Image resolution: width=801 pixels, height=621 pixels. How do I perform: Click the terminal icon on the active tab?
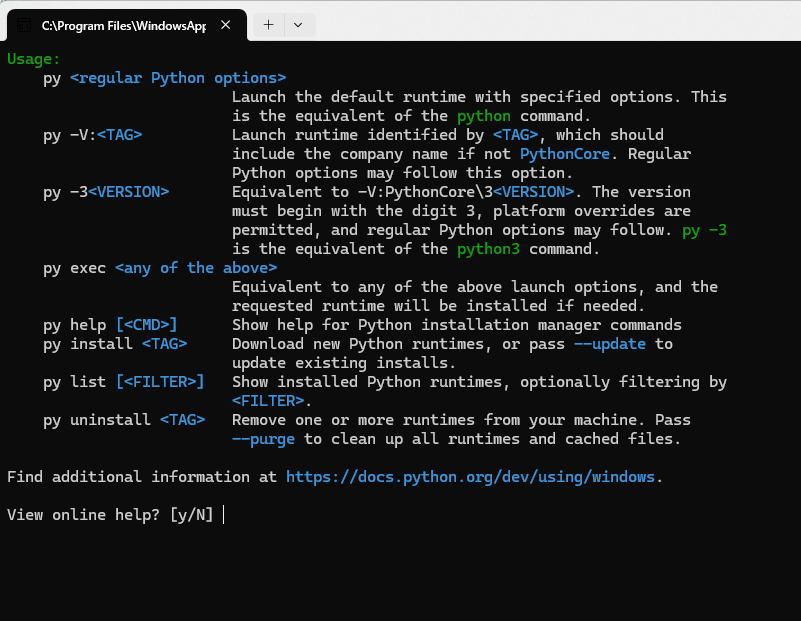click(22, 24)
